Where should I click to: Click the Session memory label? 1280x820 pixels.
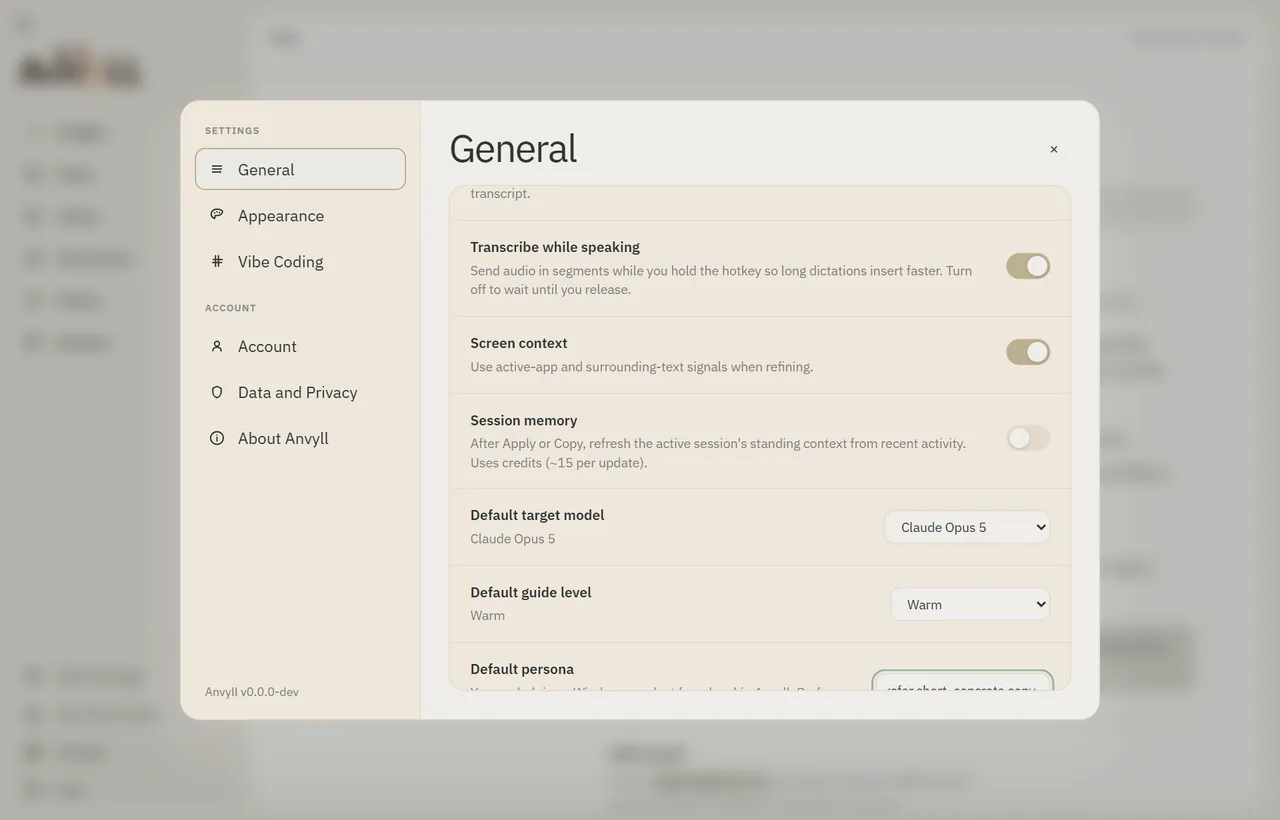click(x=524, y=420)
